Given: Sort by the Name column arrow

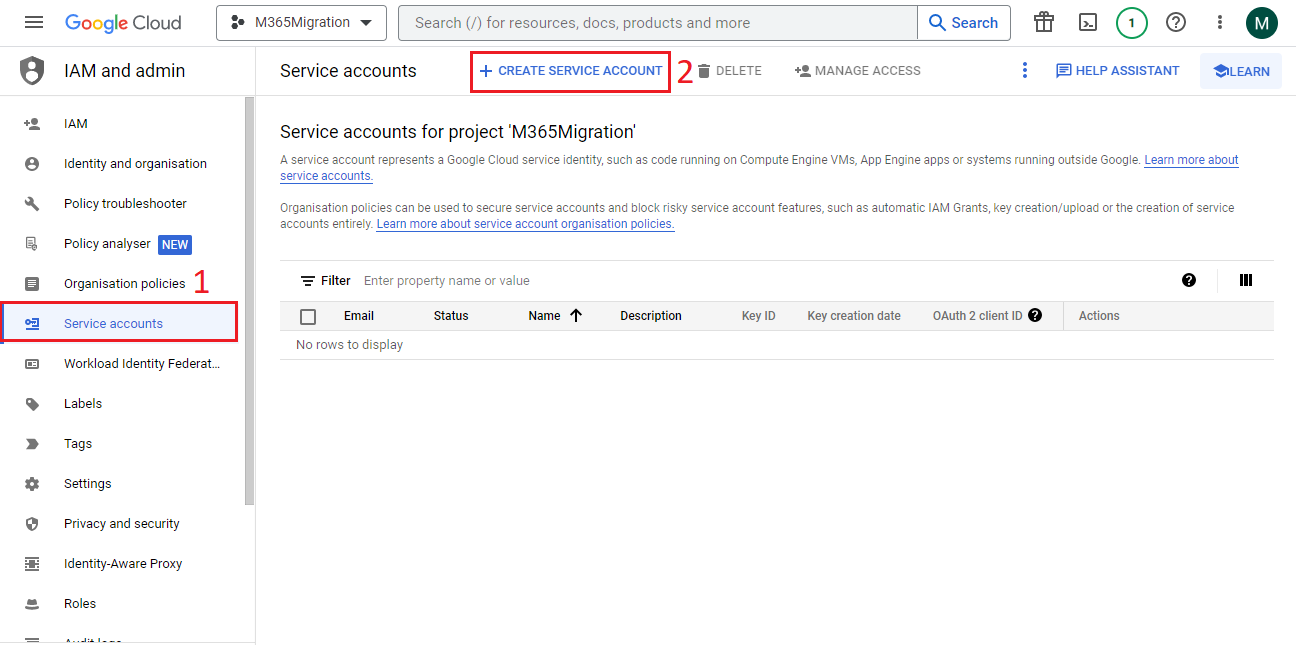Looking at the screenshot, I should (x=576, y=315).
